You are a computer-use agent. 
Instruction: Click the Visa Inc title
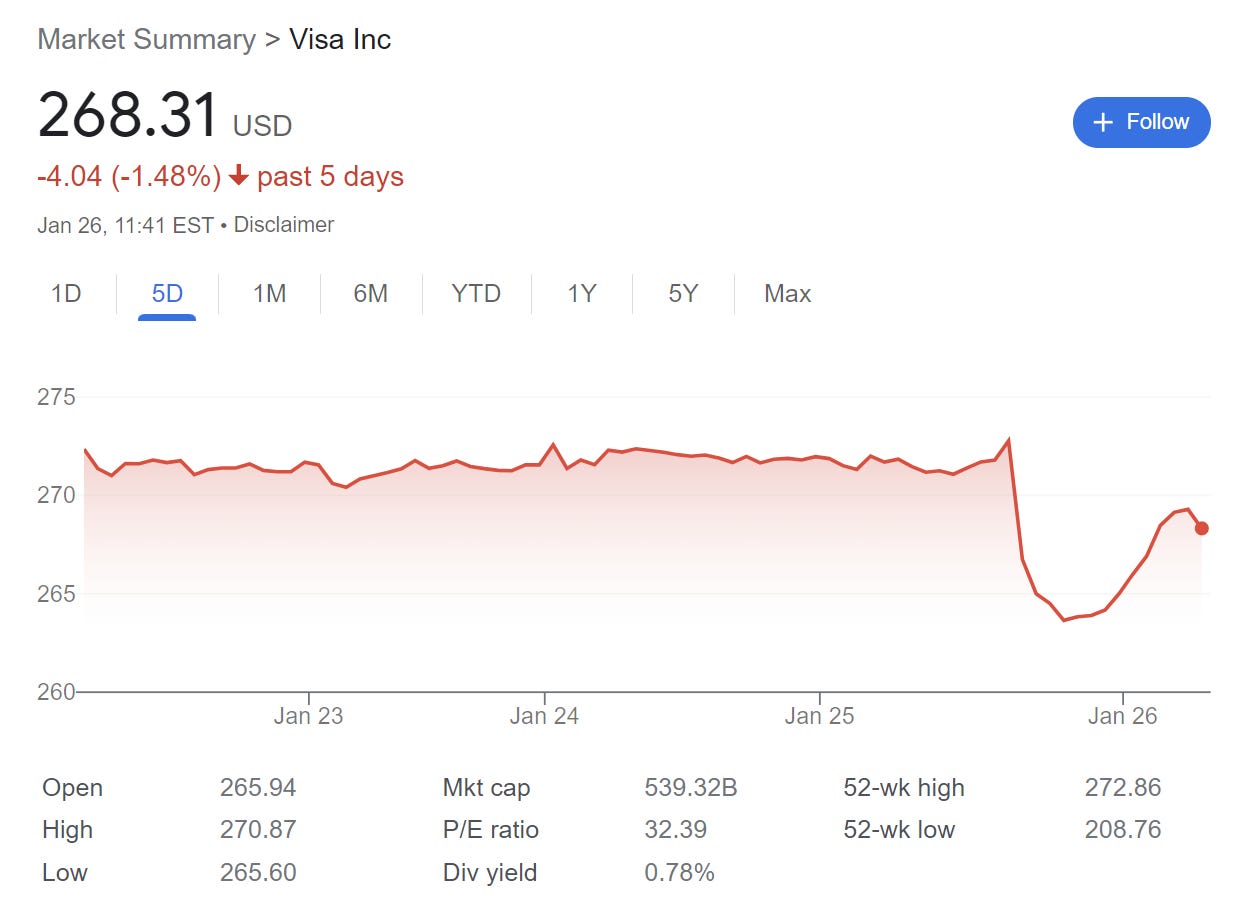(340, 40)
